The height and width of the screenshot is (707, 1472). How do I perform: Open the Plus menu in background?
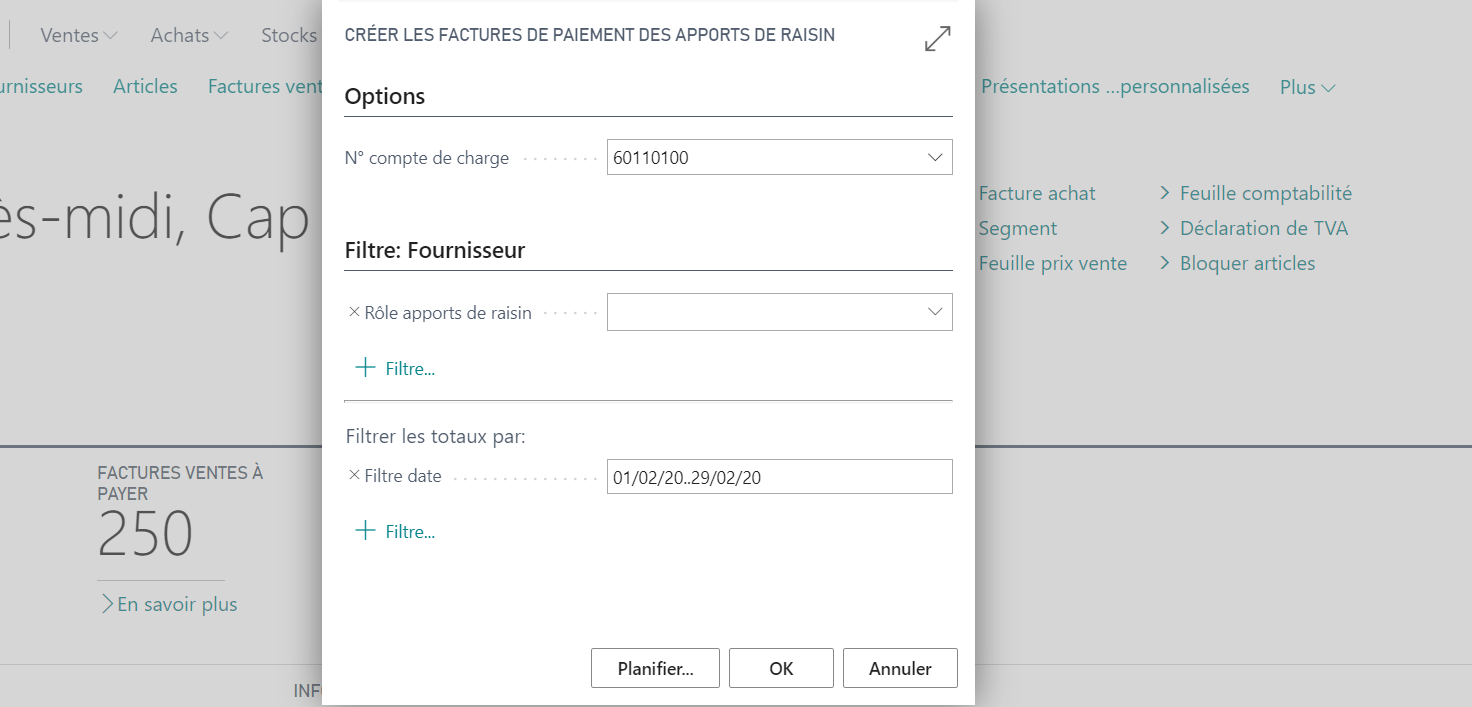pyautogui.click(x=1308, y=87)
